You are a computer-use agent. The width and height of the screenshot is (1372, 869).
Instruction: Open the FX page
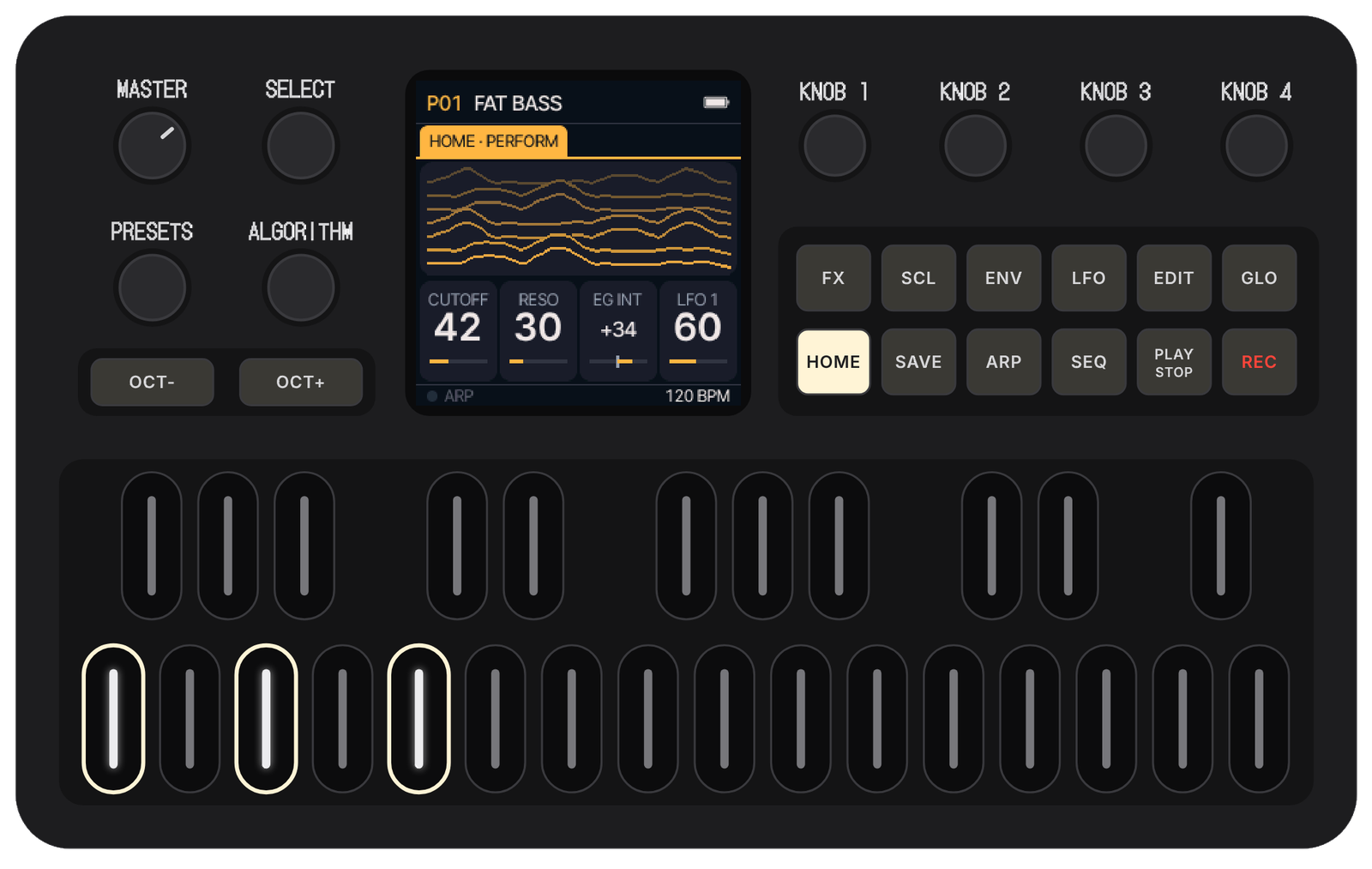coord(833,278)
